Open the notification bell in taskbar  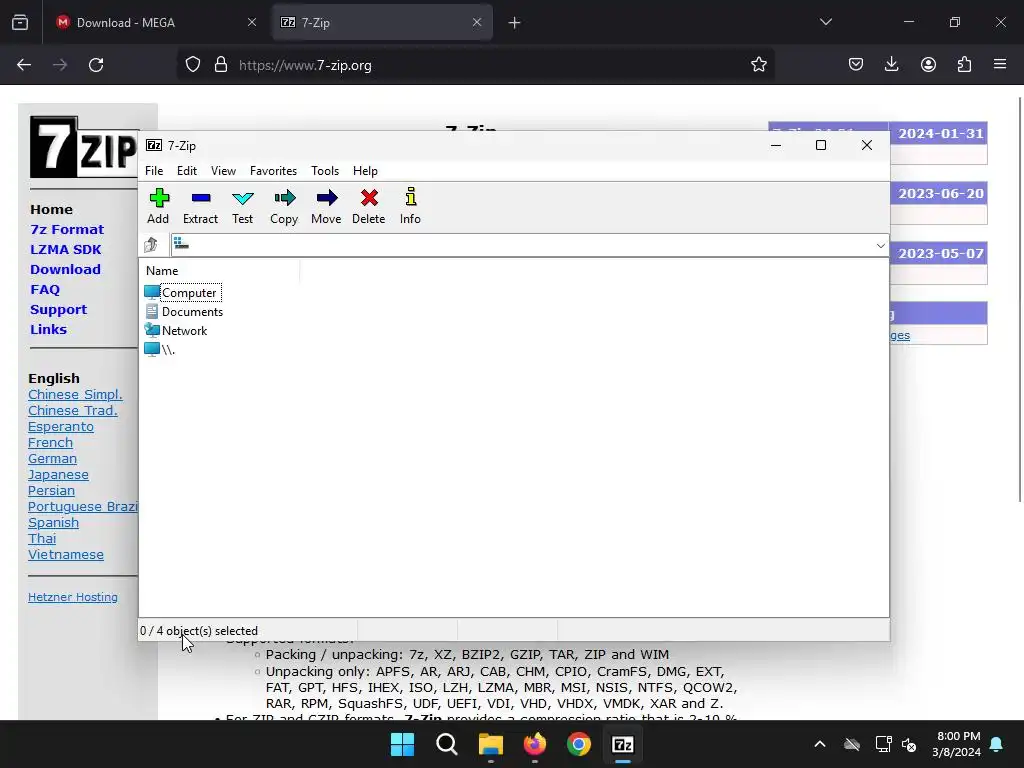(x=997, y=744)
